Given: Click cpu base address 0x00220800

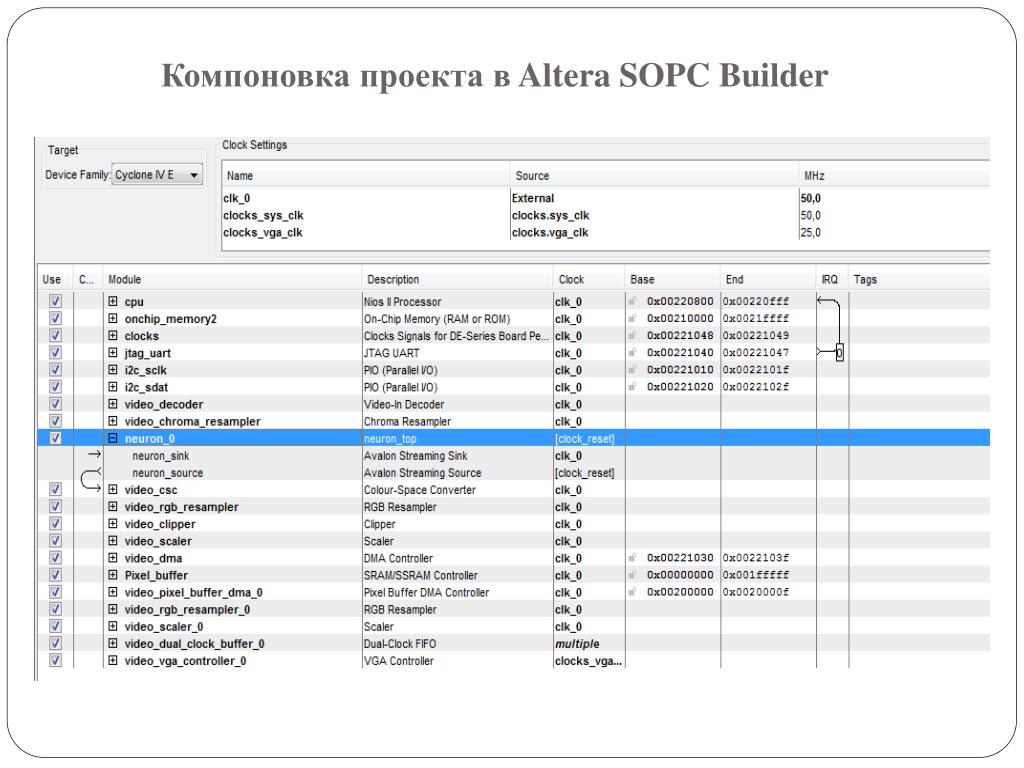Looking at the screenshot, I should pyautogui.click(x=680, y=301).
